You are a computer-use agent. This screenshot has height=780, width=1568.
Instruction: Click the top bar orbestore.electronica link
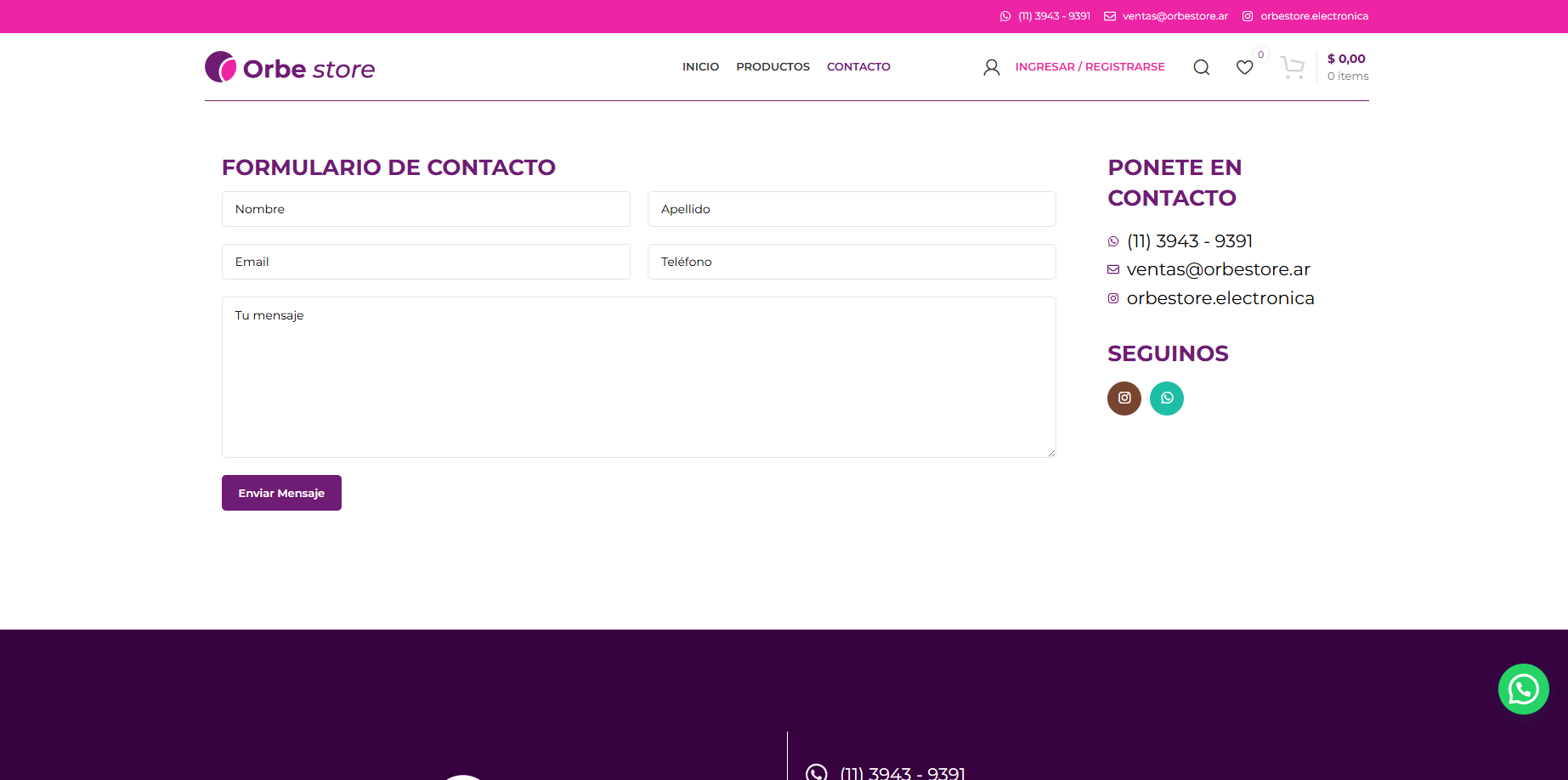click(x=1314, y=16)
